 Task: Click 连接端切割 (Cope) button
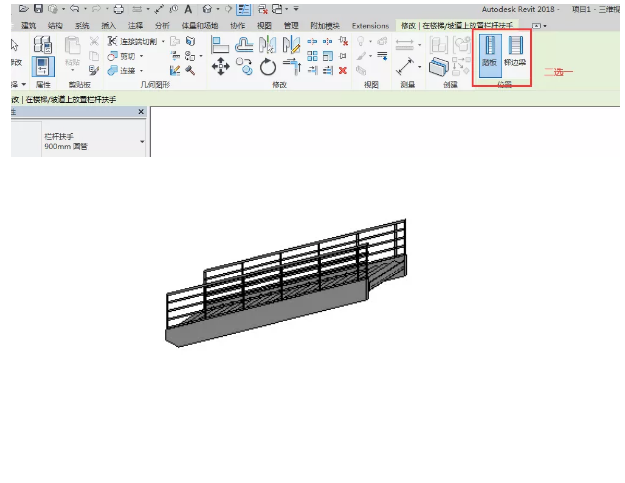pos(124,42)
